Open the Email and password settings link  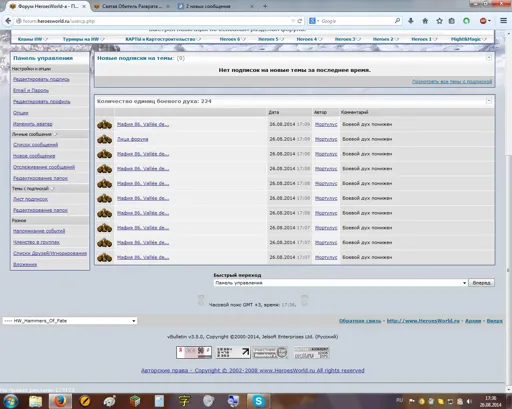[31, 90]
